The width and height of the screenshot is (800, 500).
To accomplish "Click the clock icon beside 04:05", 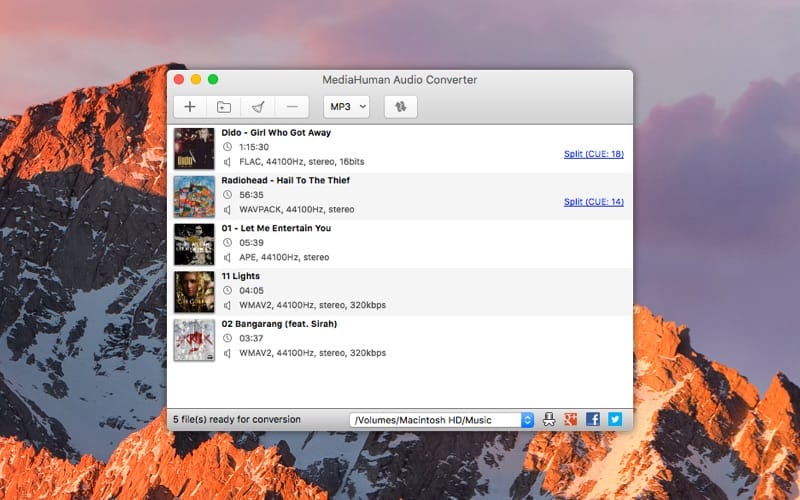I will [x=227, y=290].
